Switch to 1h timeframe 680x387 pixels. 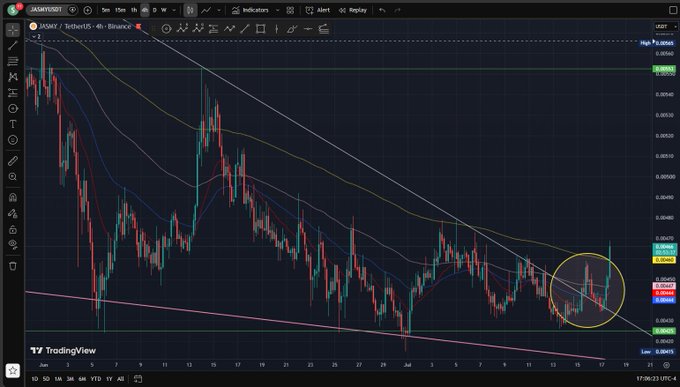point(134,10)
